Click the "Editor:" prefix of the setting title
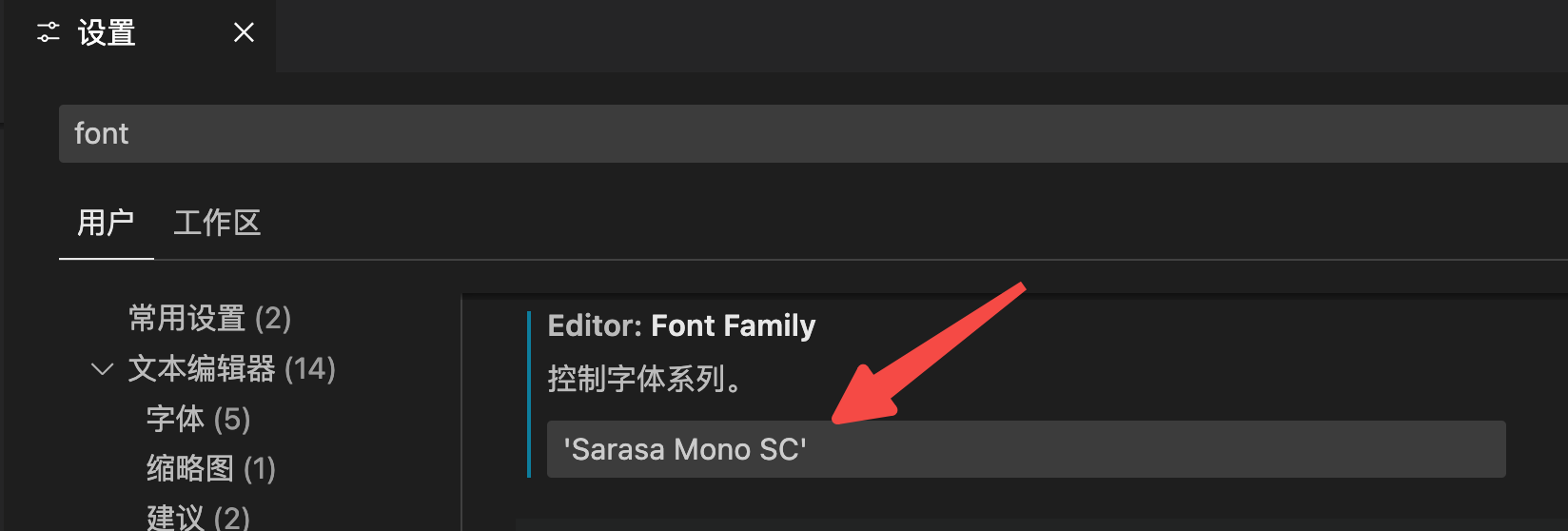 point(595,325)
